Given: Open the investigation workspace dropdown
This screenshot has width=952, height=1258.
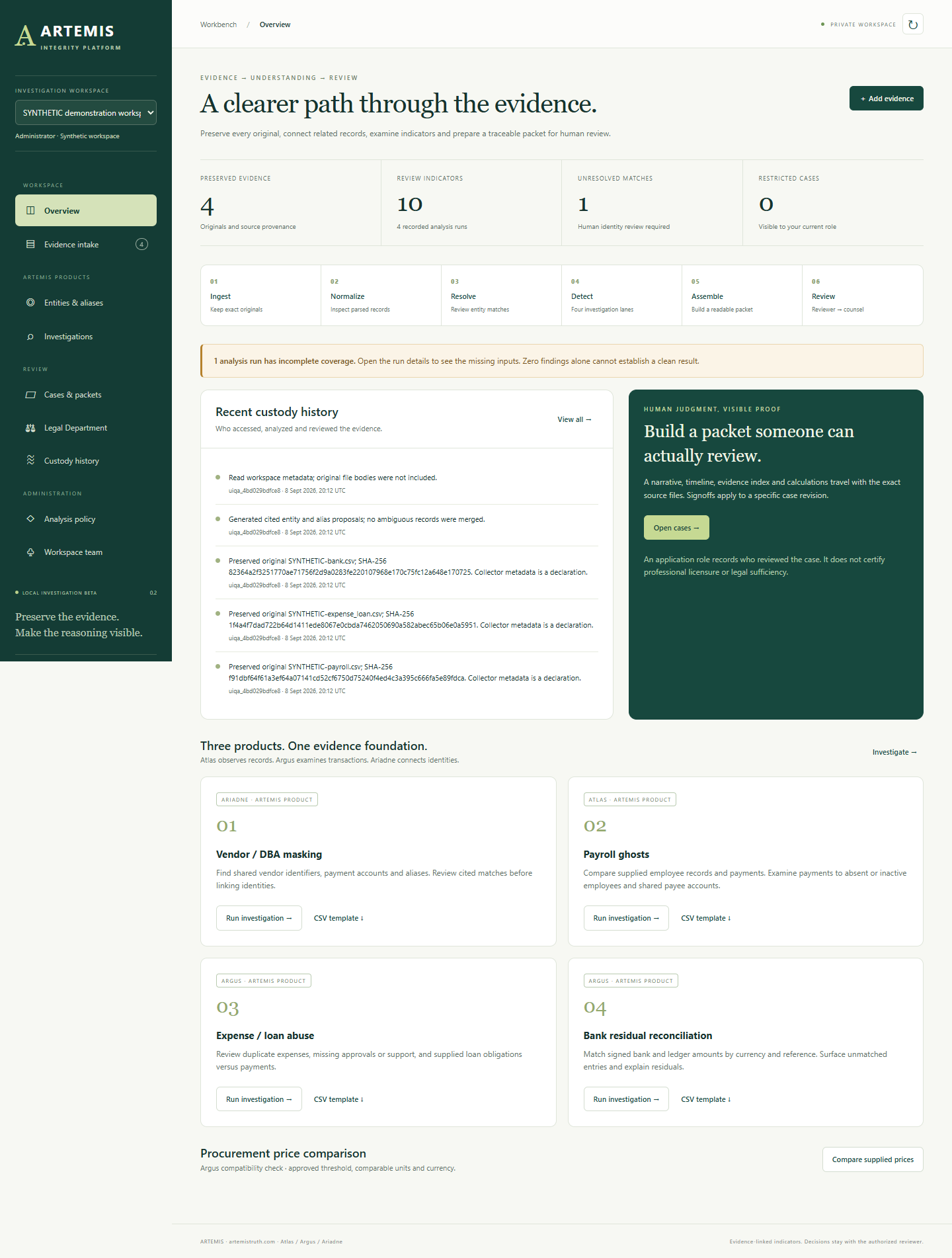Looking at the screenshot, I should (86, 112).
